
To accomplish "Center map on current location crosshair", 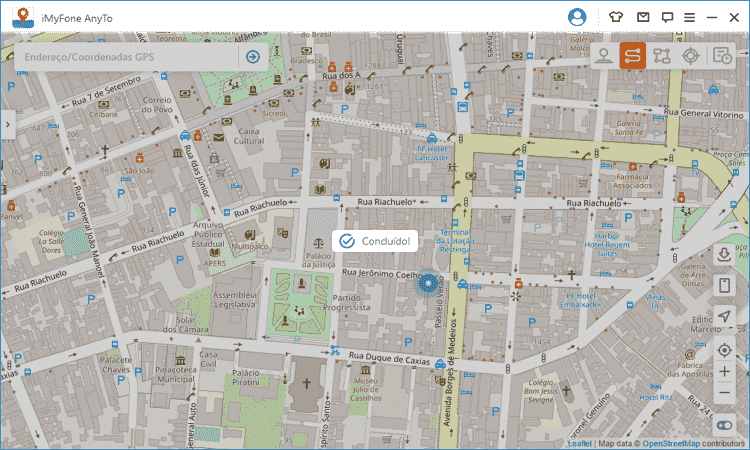I will pyautogui.click(x=724, y=350).
